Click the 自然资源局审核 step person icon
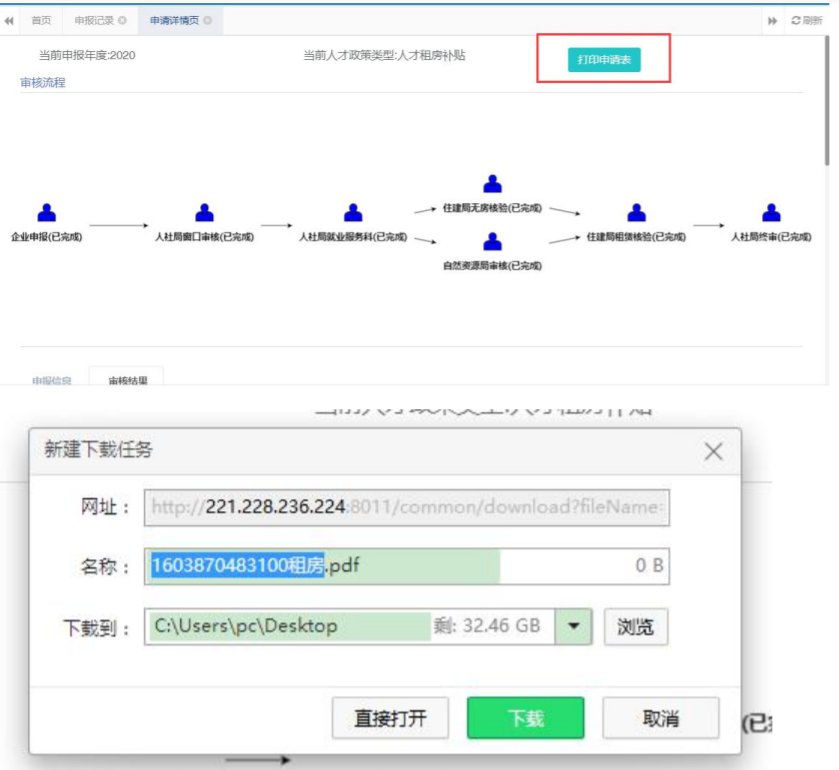The image size is (839, 770). [x=492, y=242]
